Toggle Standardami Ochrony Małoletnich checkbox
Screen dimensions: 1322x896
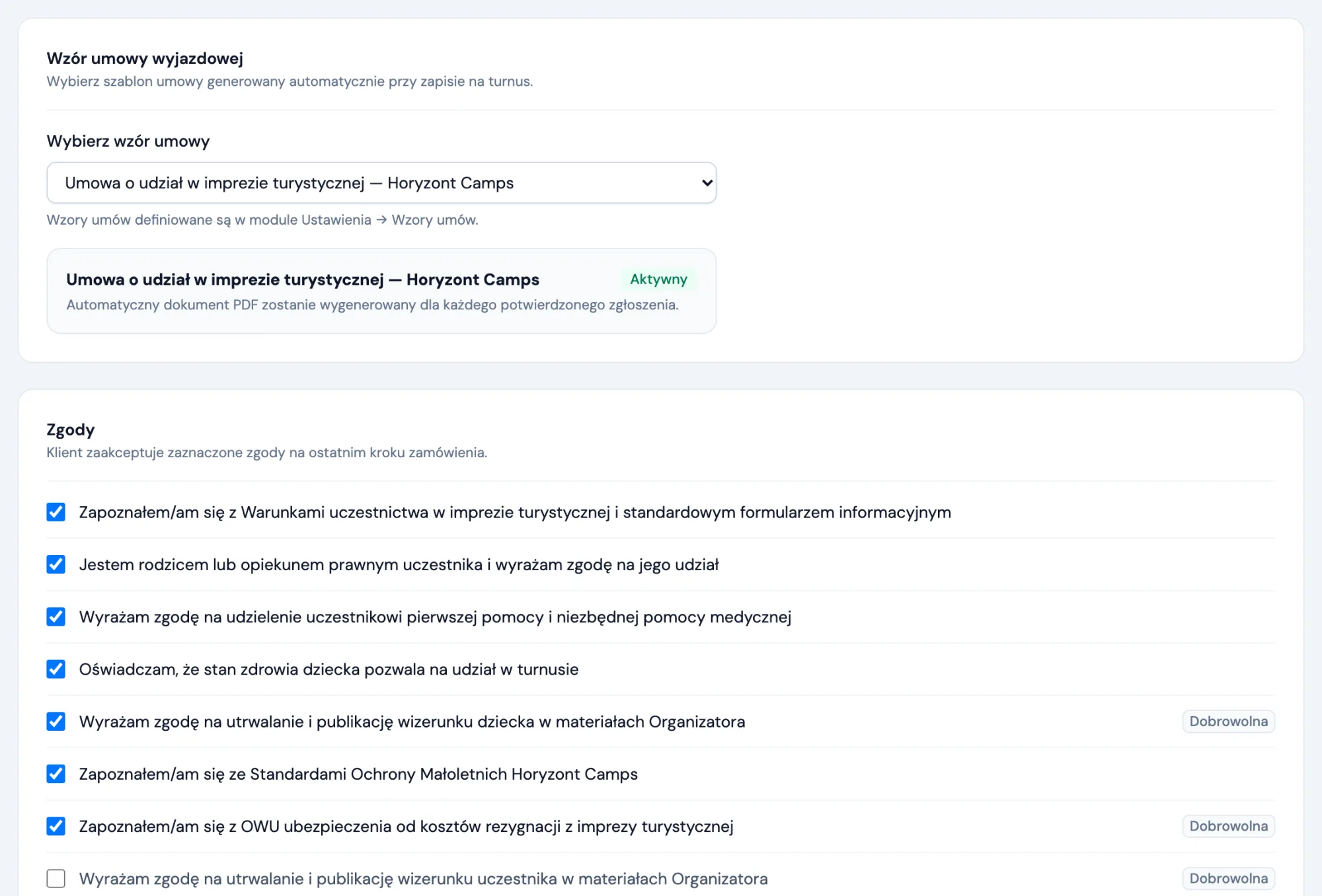click(x=56, y=774)
